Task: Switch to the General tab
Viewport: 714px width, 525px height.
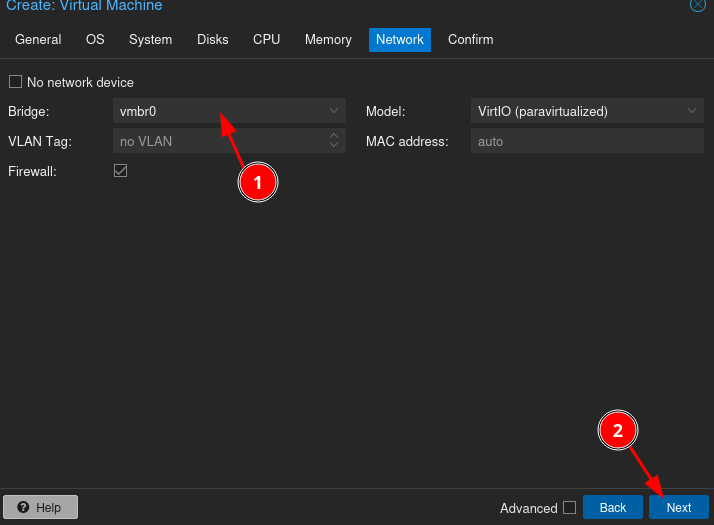Action: (x=38, y=40)
